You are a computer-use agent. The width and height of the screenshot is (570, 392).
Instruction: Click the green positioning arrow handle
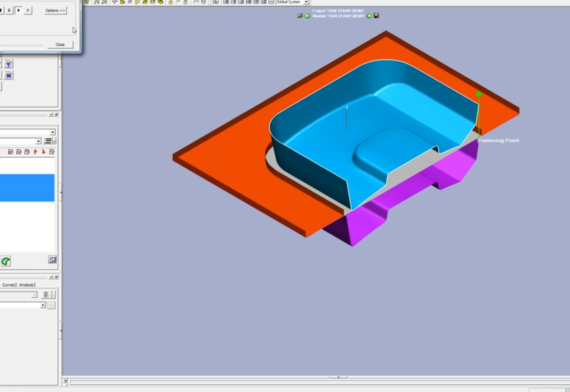pos(479,95)
